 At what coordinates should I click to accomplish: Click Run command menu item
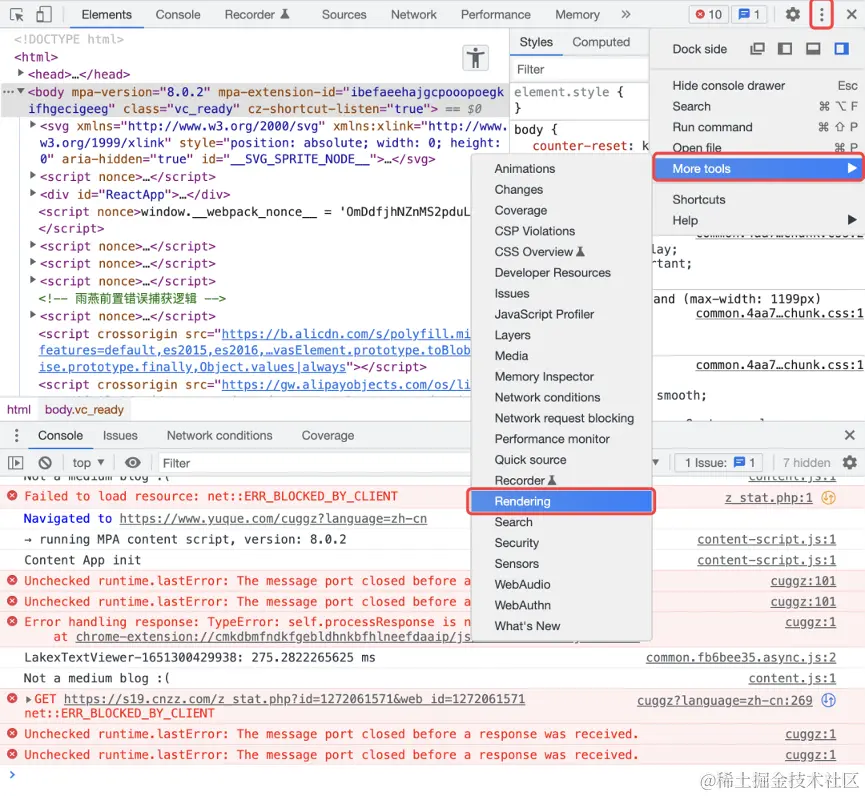[x=712, y=127]
